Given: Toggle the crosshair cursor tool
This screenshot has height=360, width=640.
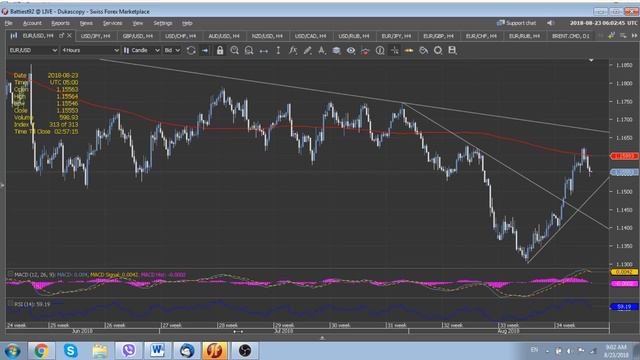Looking at the screenshot, I should coord(395,50).
